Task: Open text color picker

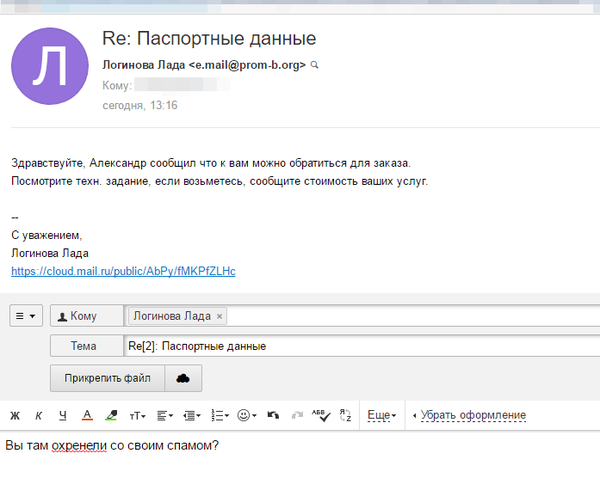Action: (87, 415)
